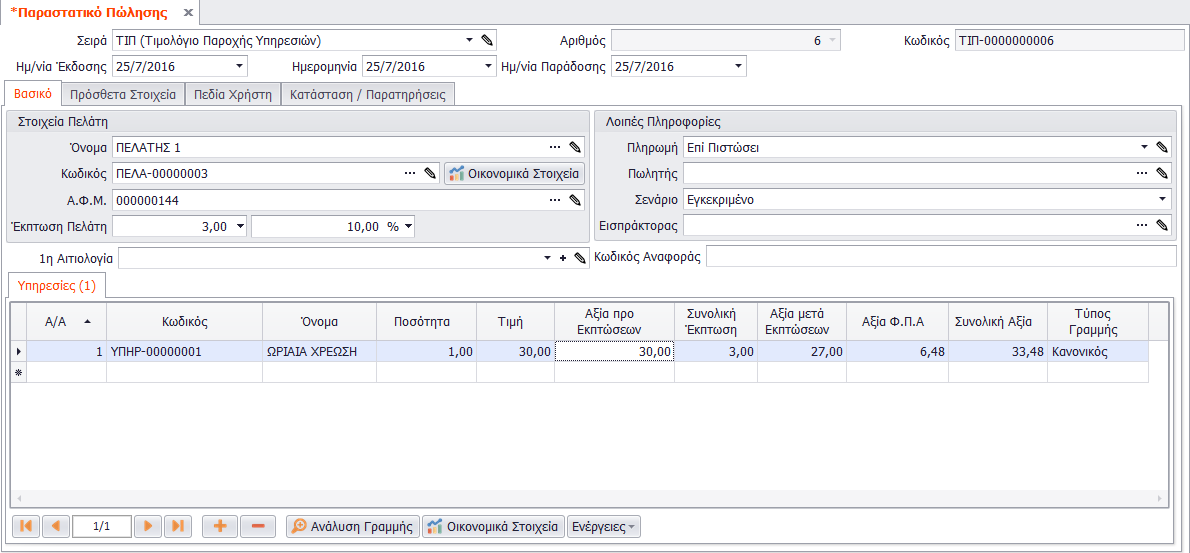Expand Έκπτωση Πελάτη percent dropdown
1190x553 pixels.
(408, 226)
